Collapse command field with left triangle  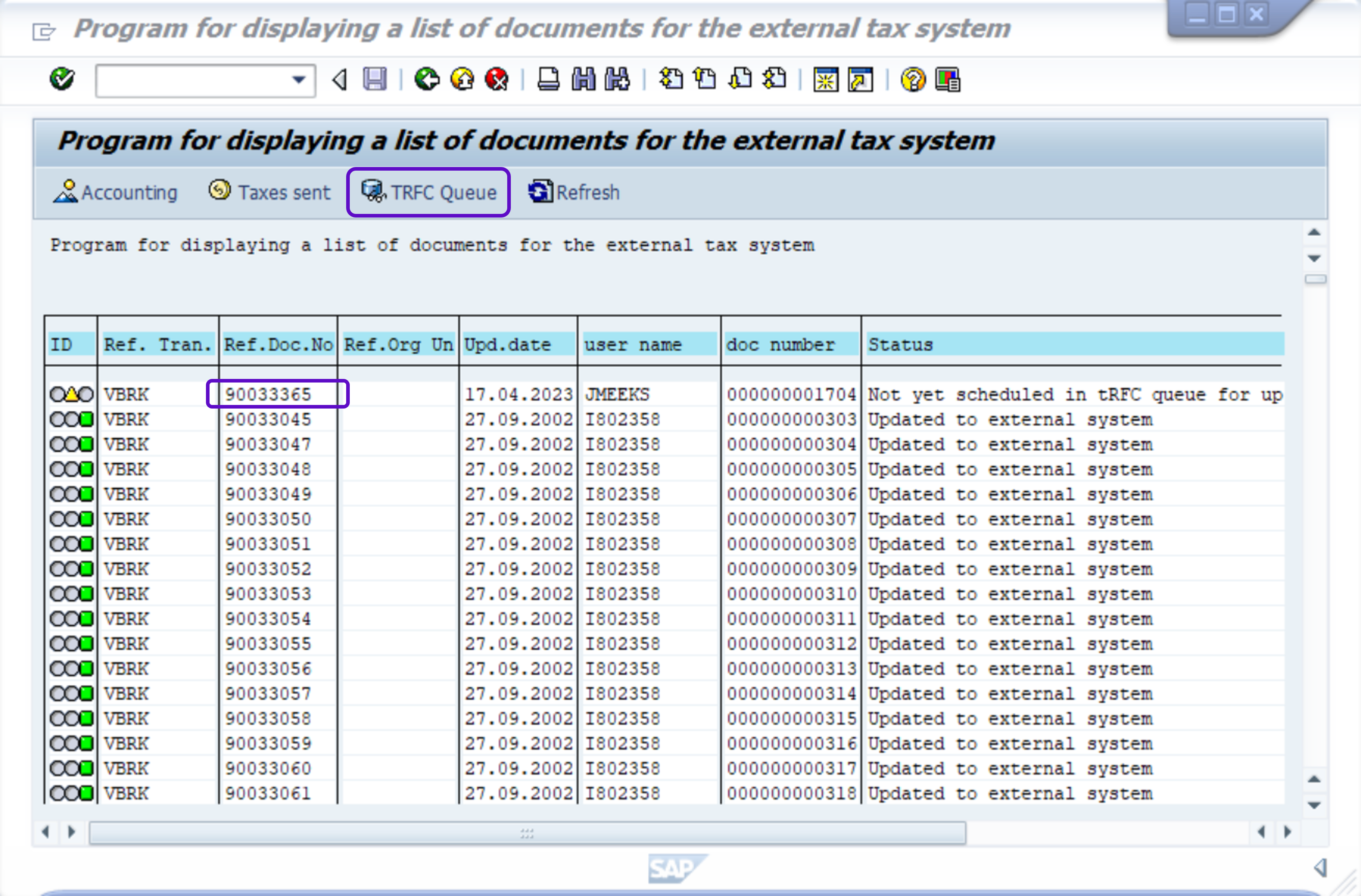point(340,79)
